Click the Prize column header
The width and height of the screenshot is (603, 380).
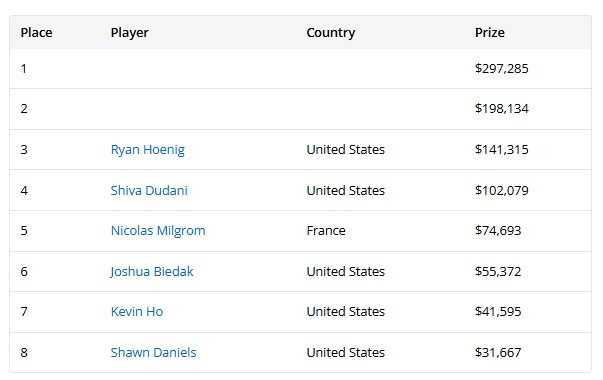(490, 33)
